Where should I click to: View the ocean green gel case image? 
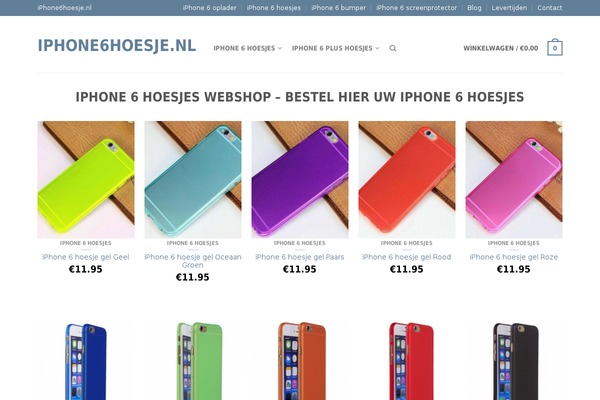coord(193,180)
